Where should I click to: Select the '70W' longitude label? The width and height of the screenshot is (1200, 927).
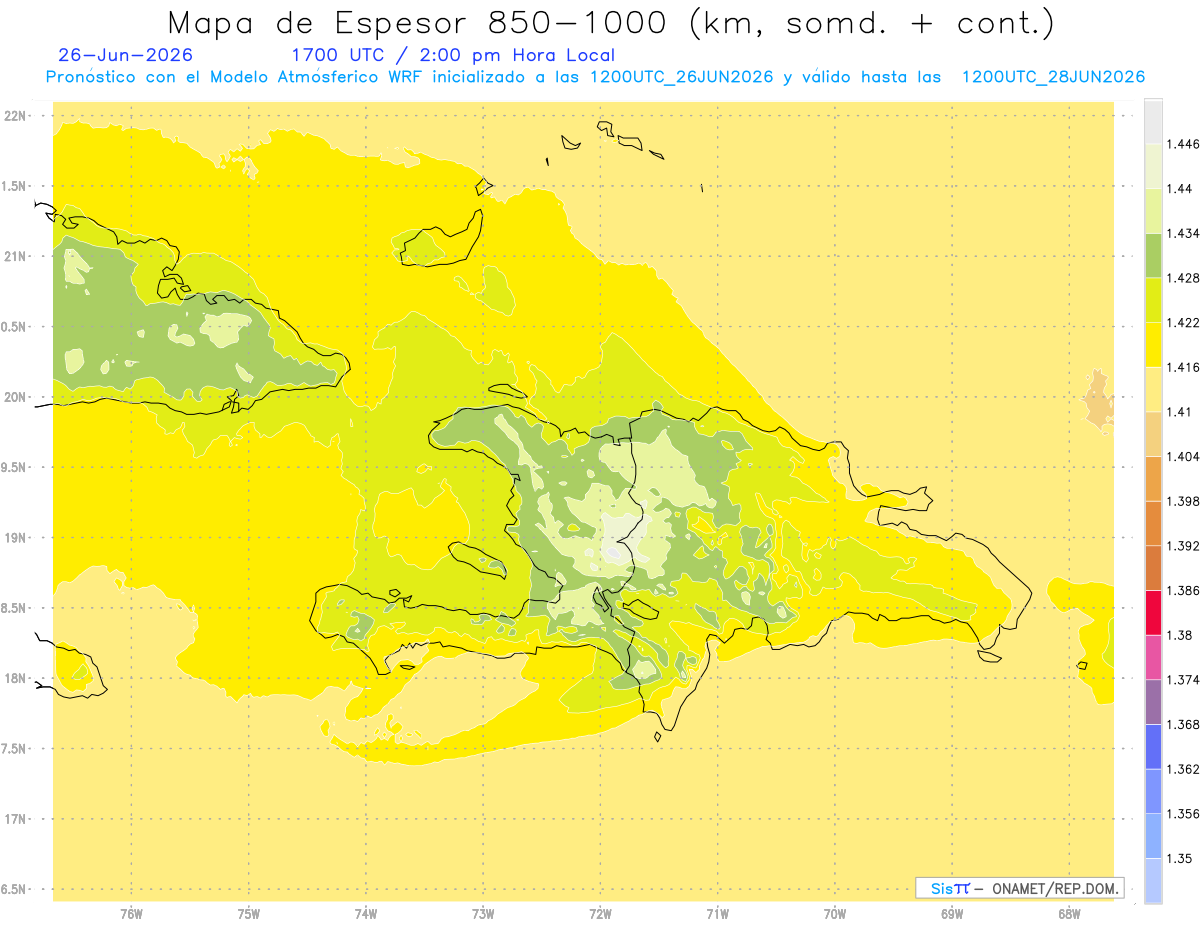pyautogui.click(x=834, y=914)
